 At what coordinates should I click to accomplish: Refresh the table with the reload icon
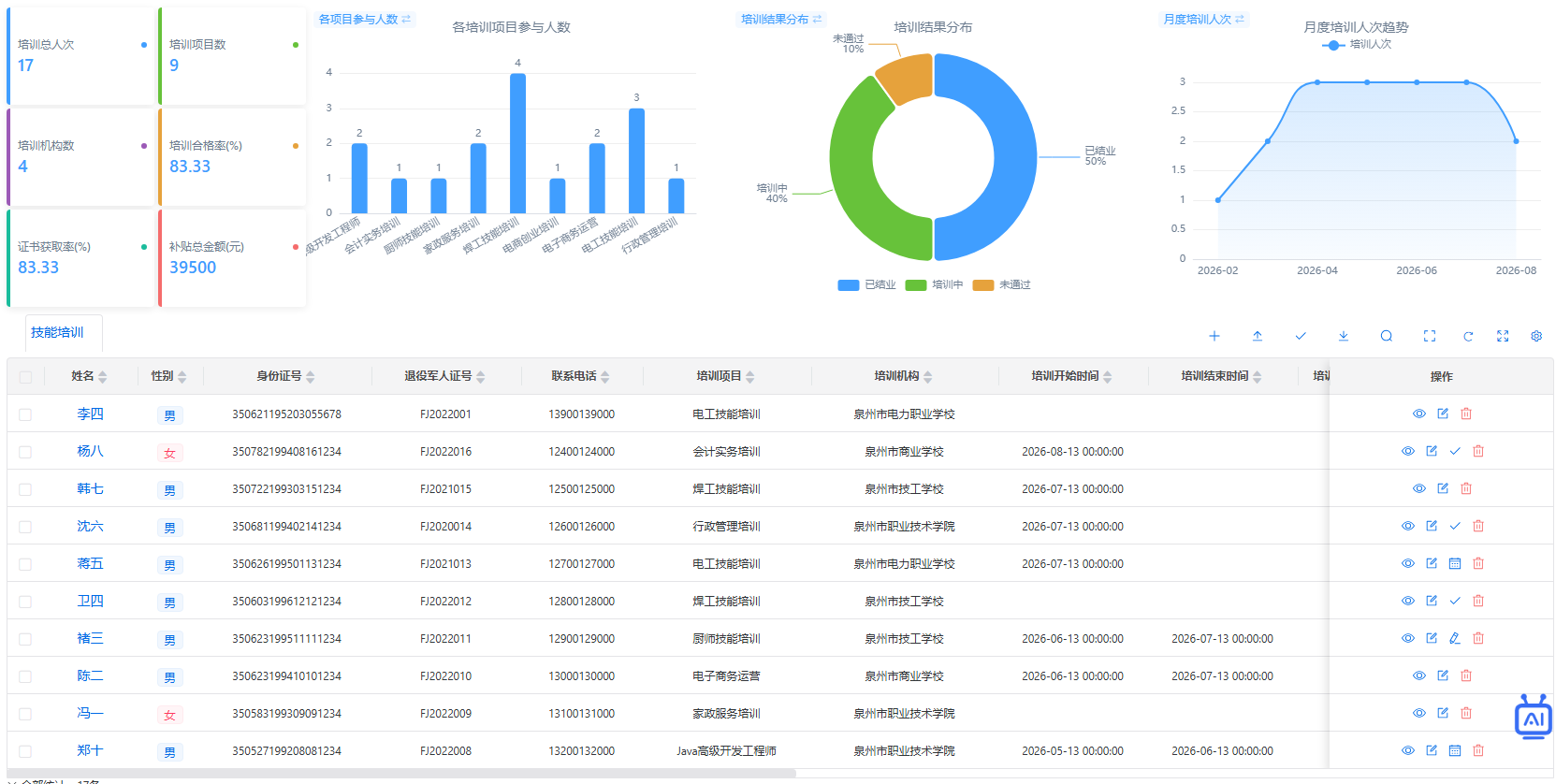point(1468,336)
